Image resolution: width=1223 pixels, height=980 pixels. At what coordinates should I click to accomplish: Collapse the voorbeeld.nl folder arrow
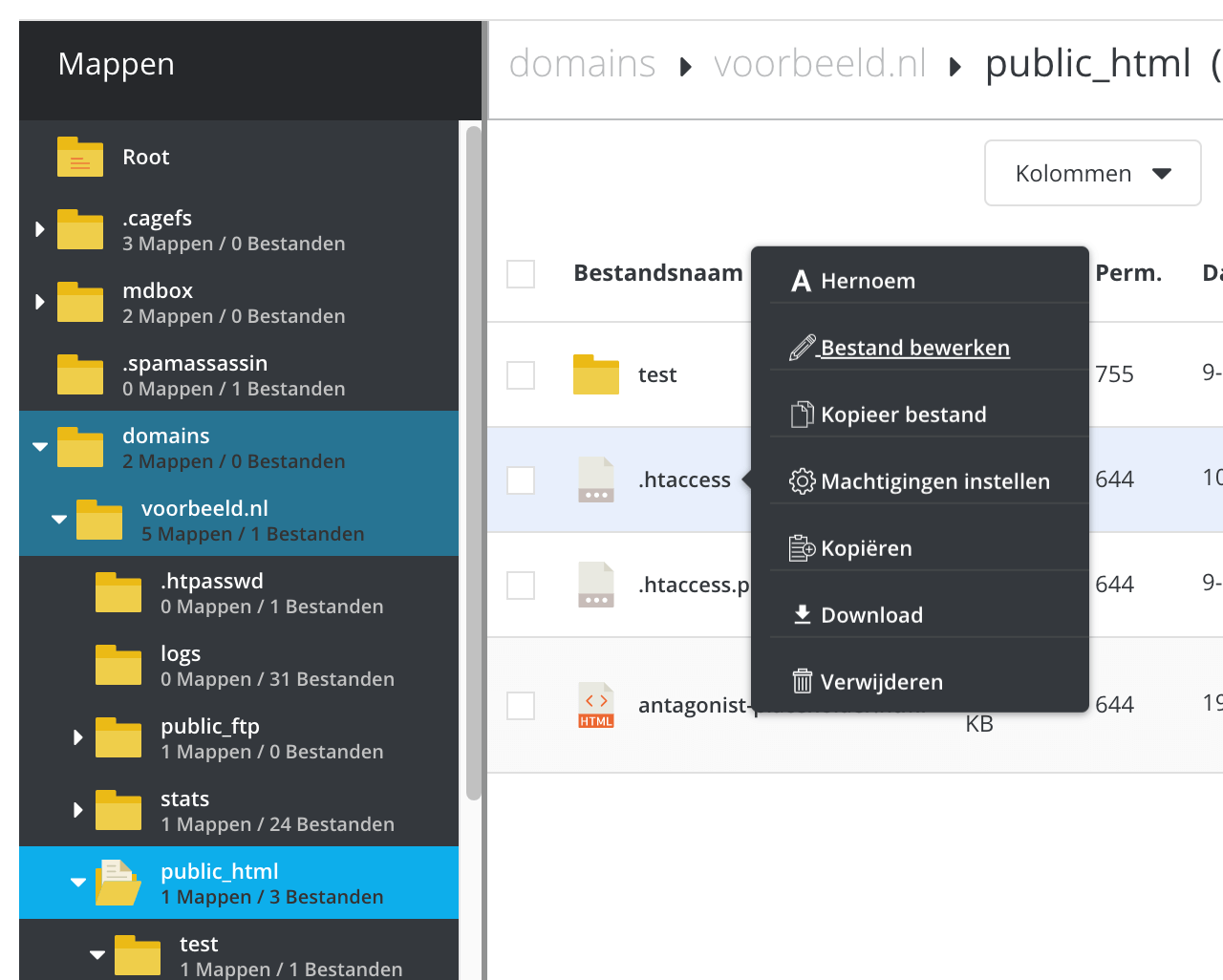pos(59,519)
